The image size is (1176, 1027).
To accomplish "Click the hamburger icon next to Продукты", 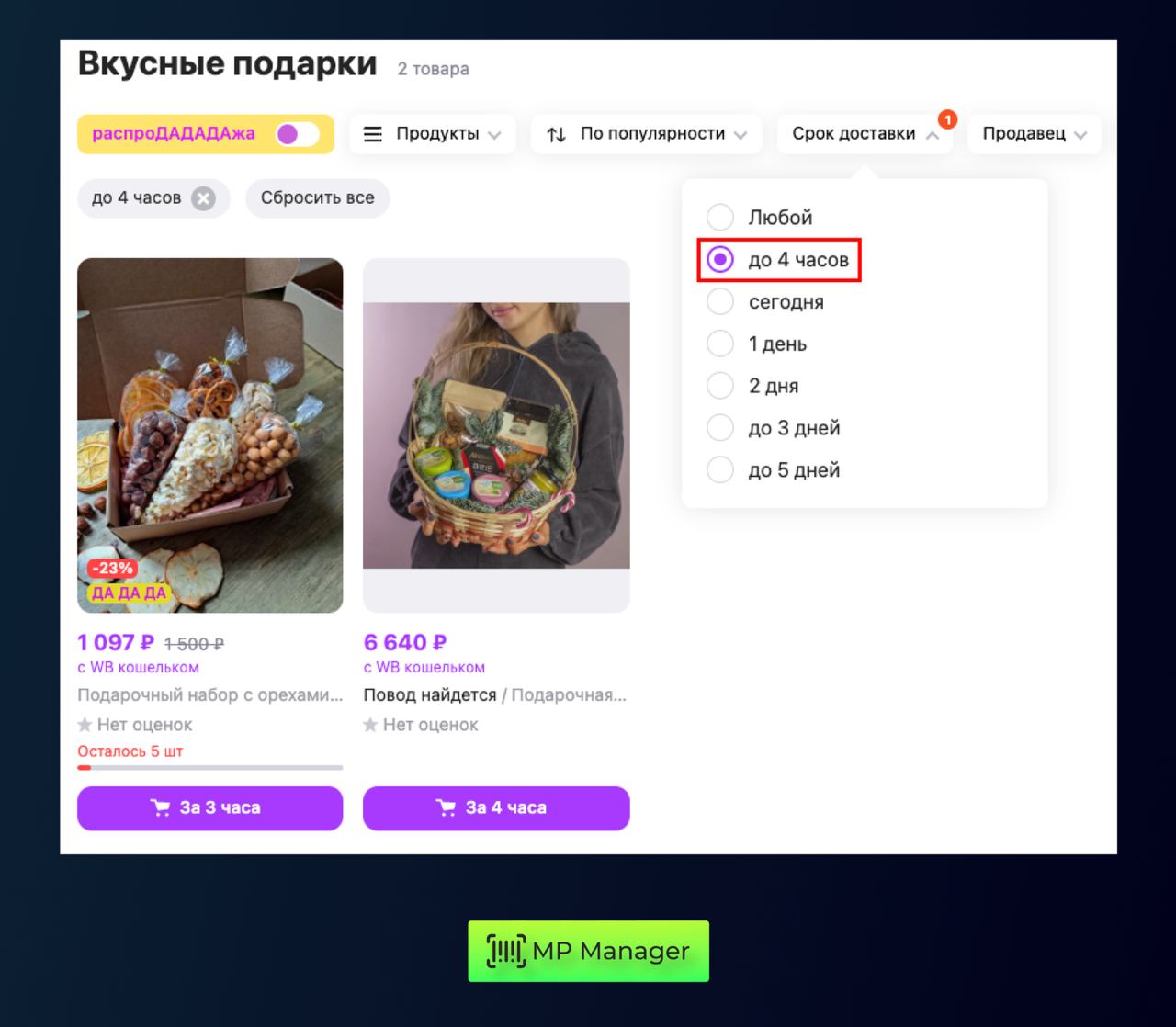I will [373, 134].
